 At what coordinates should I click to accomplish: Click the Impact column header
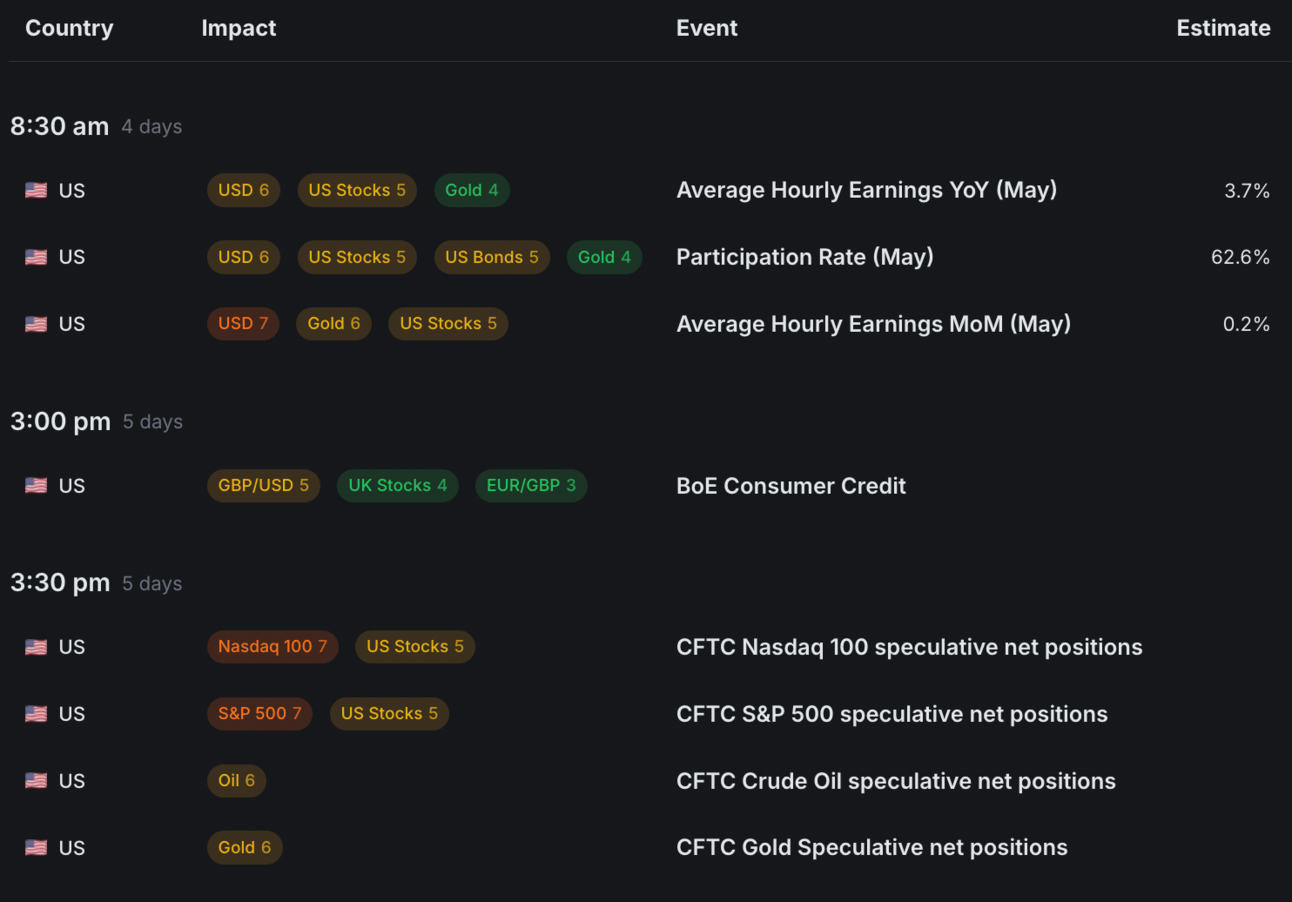[238, 28]
